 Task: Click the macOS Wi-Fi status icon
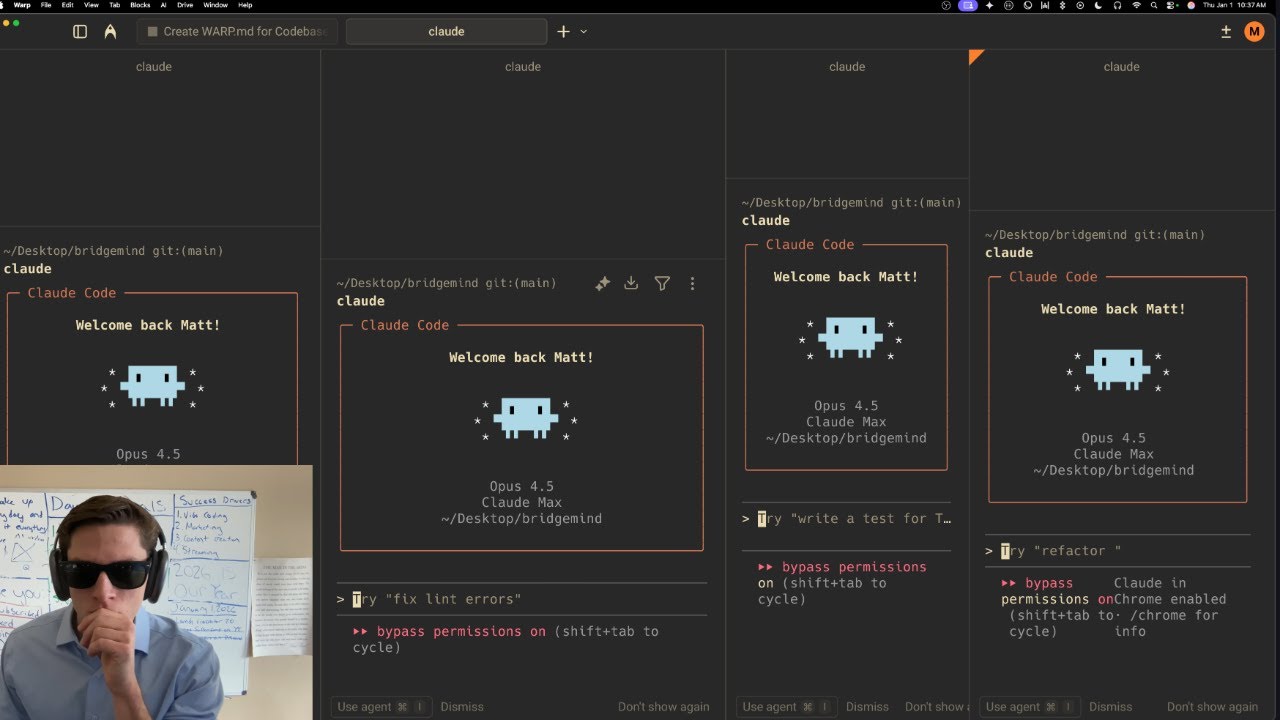pyautogui.click(x=1136, y=5)
